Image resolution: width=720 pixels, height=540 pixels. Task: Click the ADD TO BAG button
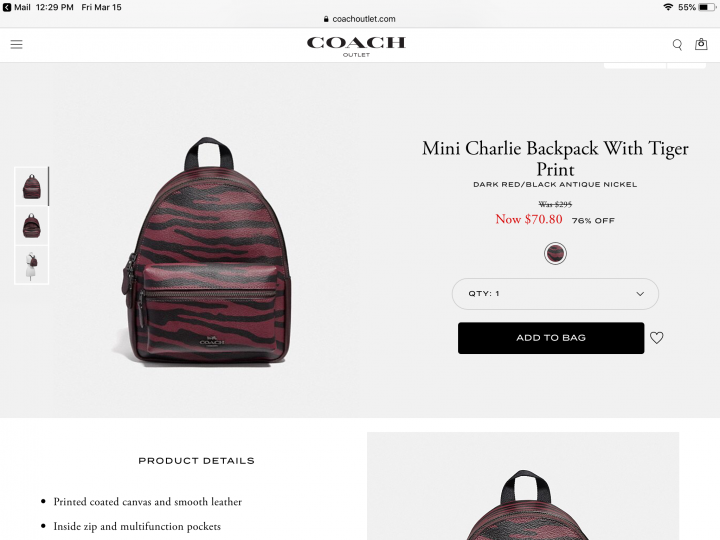point(551,338)
